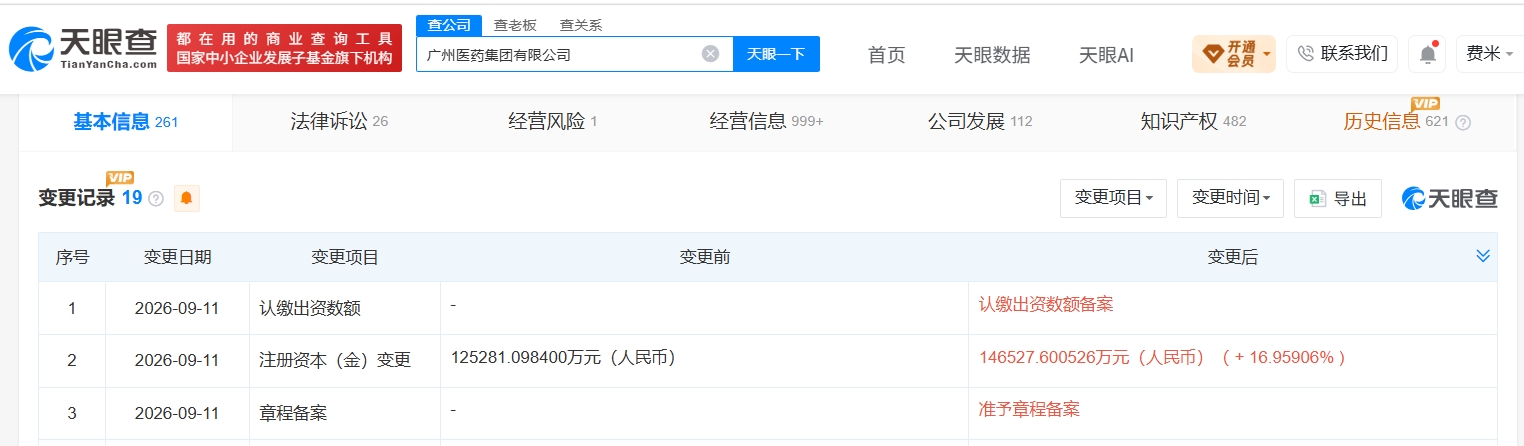Viewport: 1524px width, 446px height.
Task: Open the 费米 user account dropdown
Action: pyautogui.click(x=1489, y=54)
